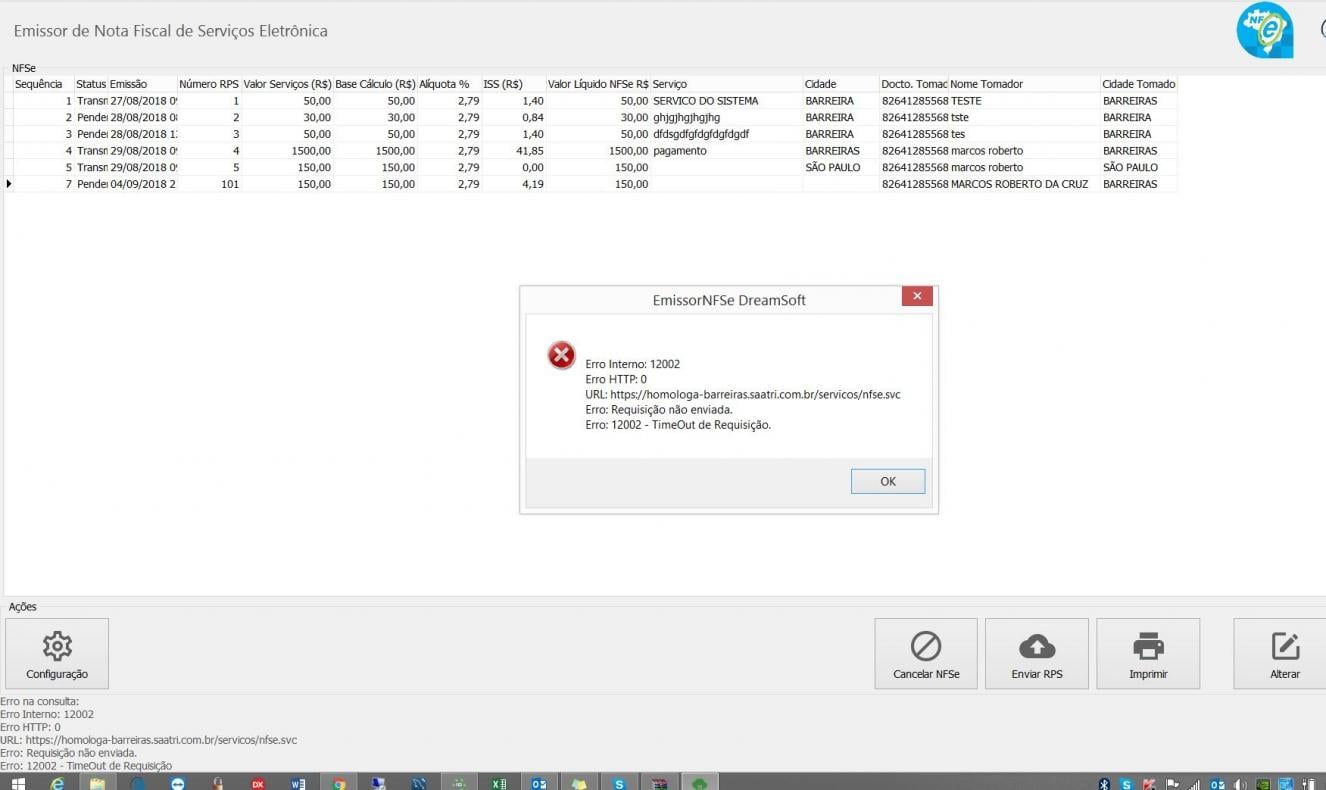Click the Serviço column header
The width and height of the screenshot is (1326, 790).
[x=726, y=84]
